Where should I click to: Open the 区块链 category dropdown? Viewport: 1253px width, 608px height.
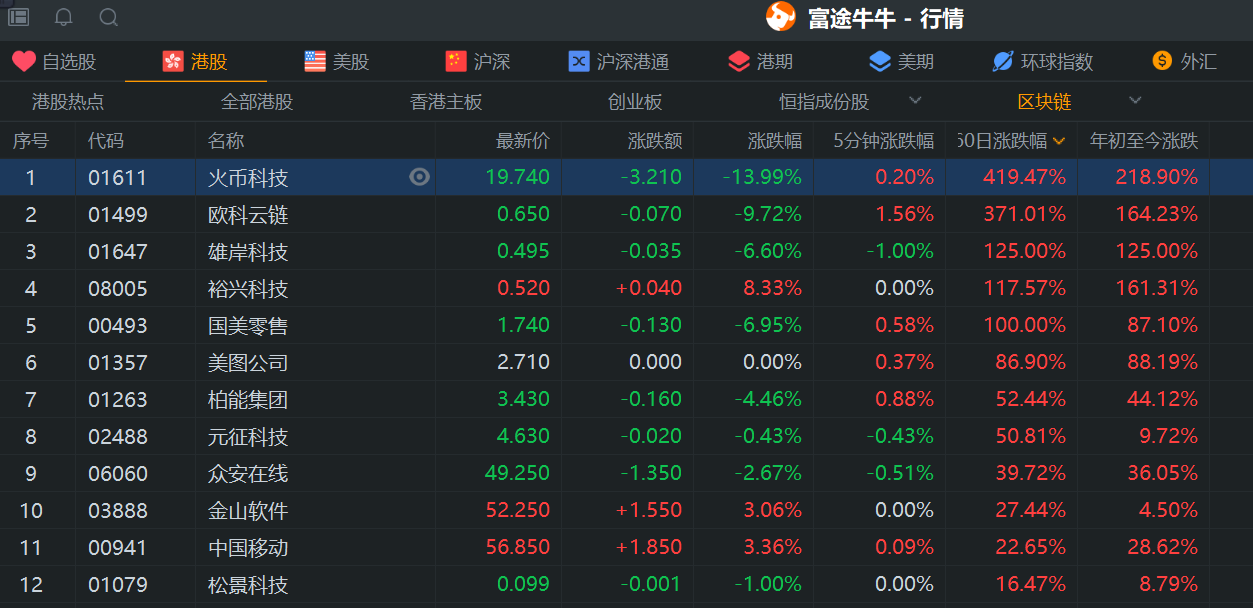click(1135, 100)
